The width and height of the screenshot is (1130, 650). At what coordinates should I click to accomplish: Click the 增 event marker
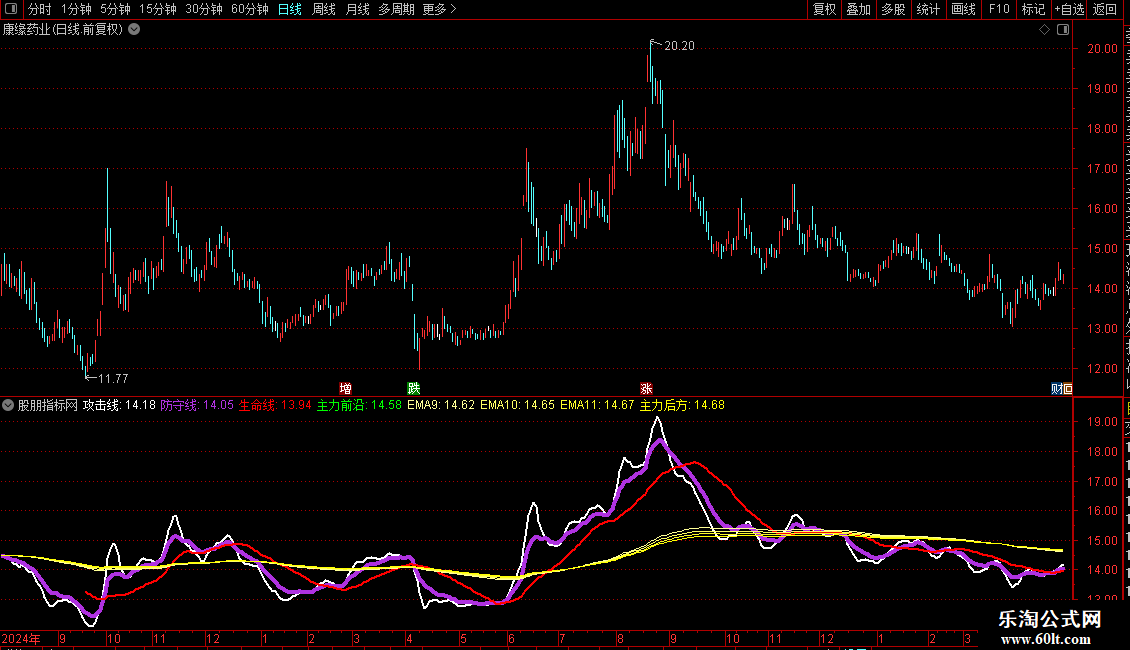coord(345,388)
